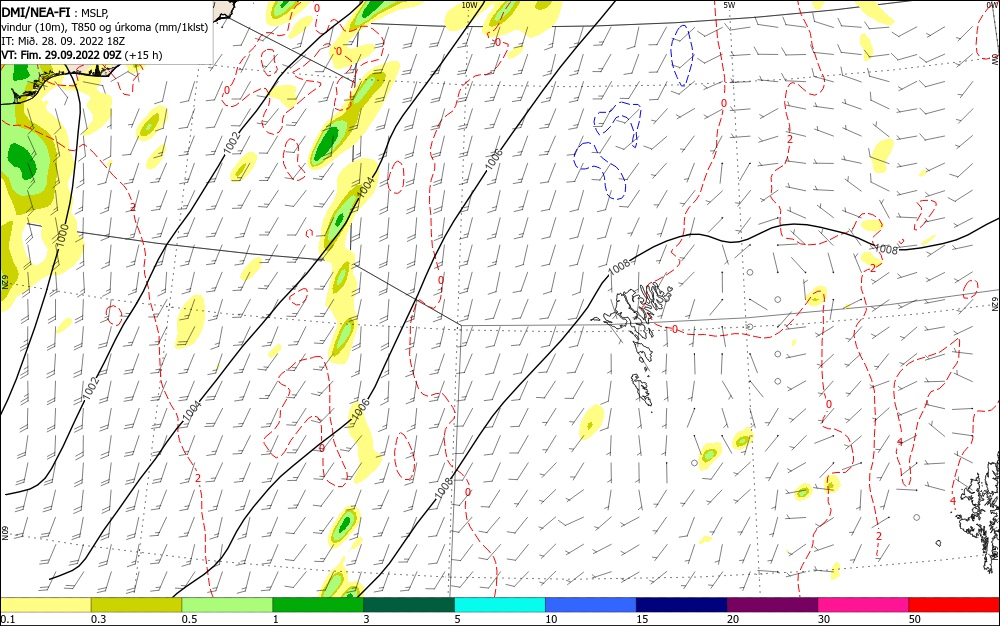Click the legend value '10'

[x=551, y=619]
